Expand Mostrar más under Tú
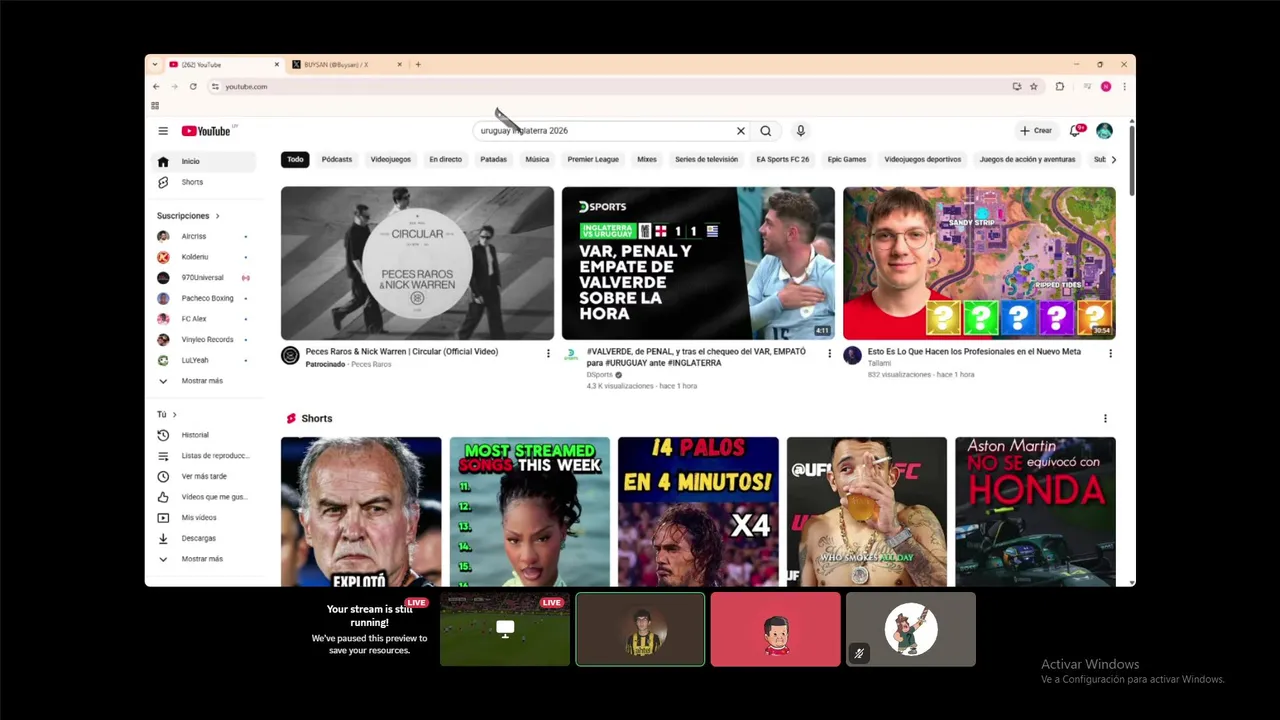 pyautogui.click(x=203, y=559)
